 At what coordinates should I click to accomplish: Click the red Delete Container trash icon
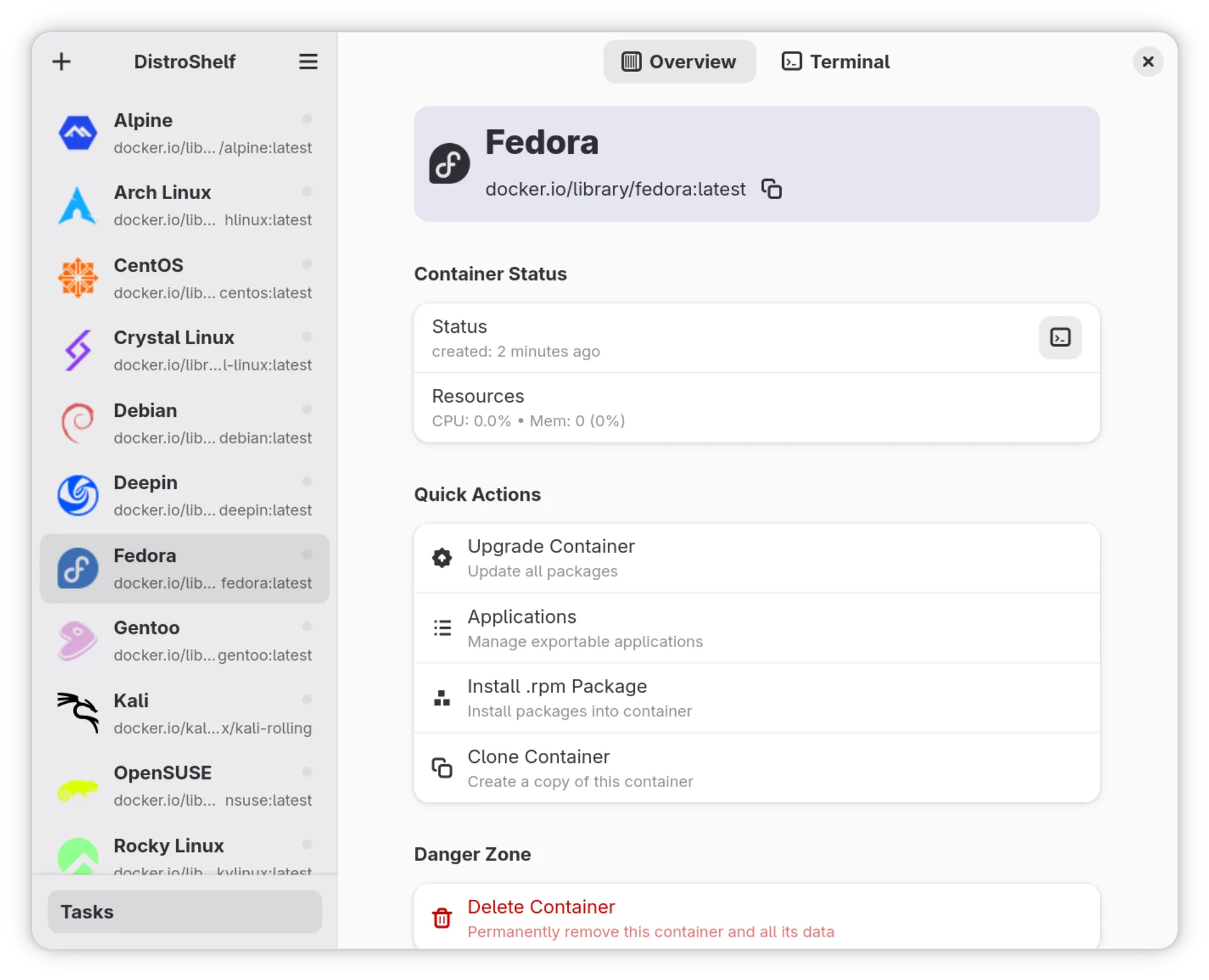pyautogui.click(x=442, y=918)
